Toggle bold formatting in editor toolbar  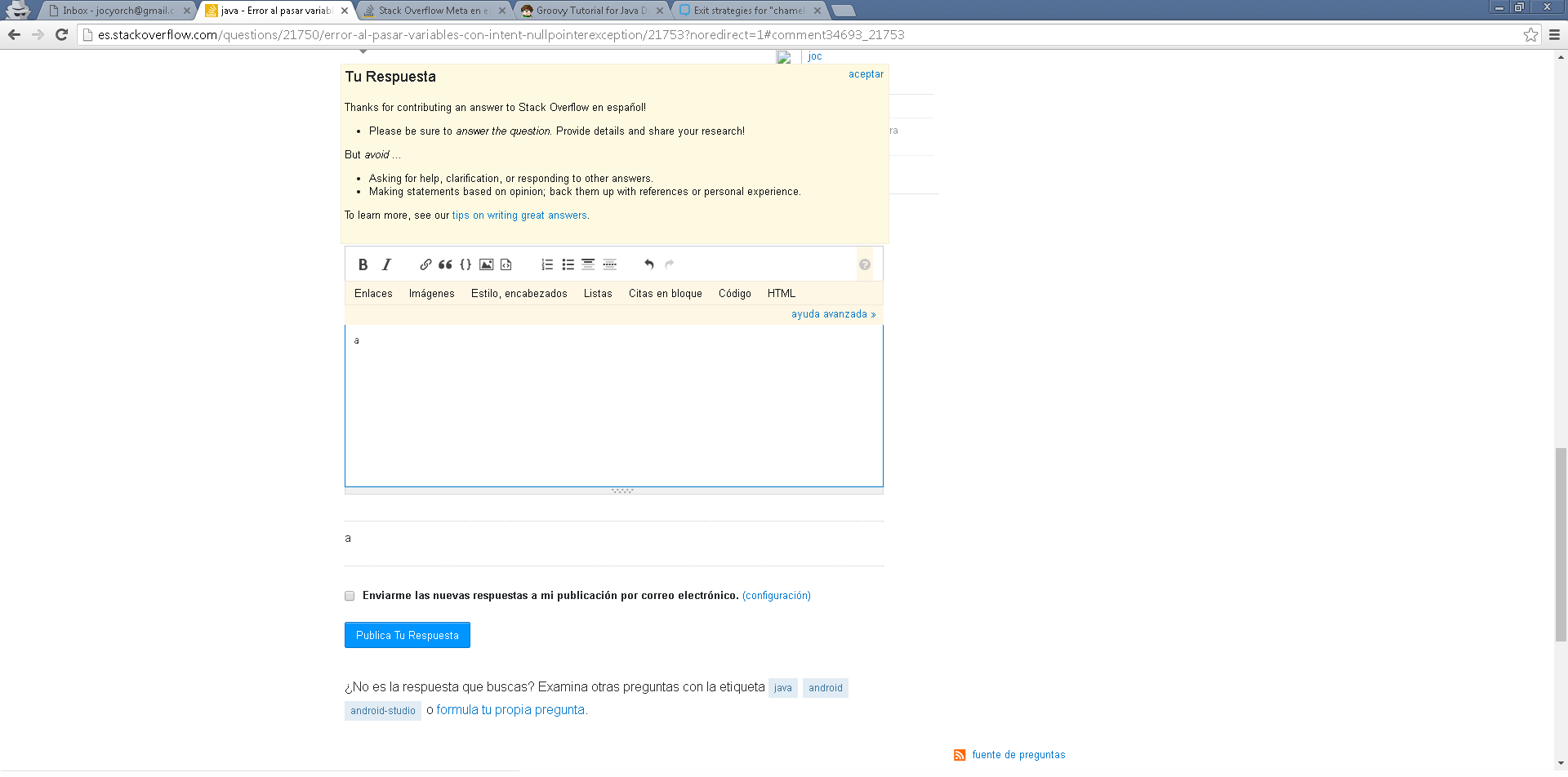tap(363, 264)
